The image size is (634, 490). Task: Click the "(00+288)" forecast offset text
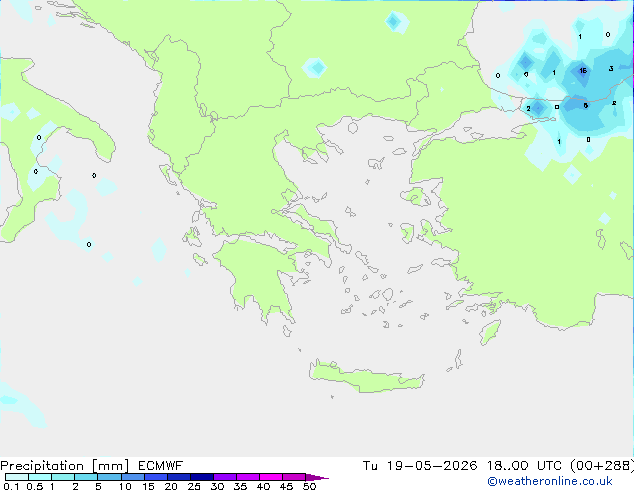(x=602, y=466)
